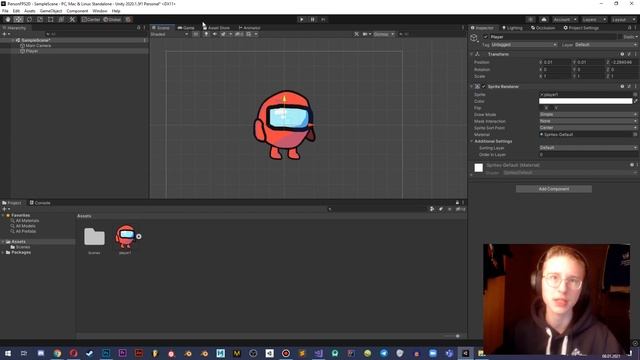Viewport: 640px width, 360px height.
Task: Collapse Additional Settings section
Action: pos(472,141)
